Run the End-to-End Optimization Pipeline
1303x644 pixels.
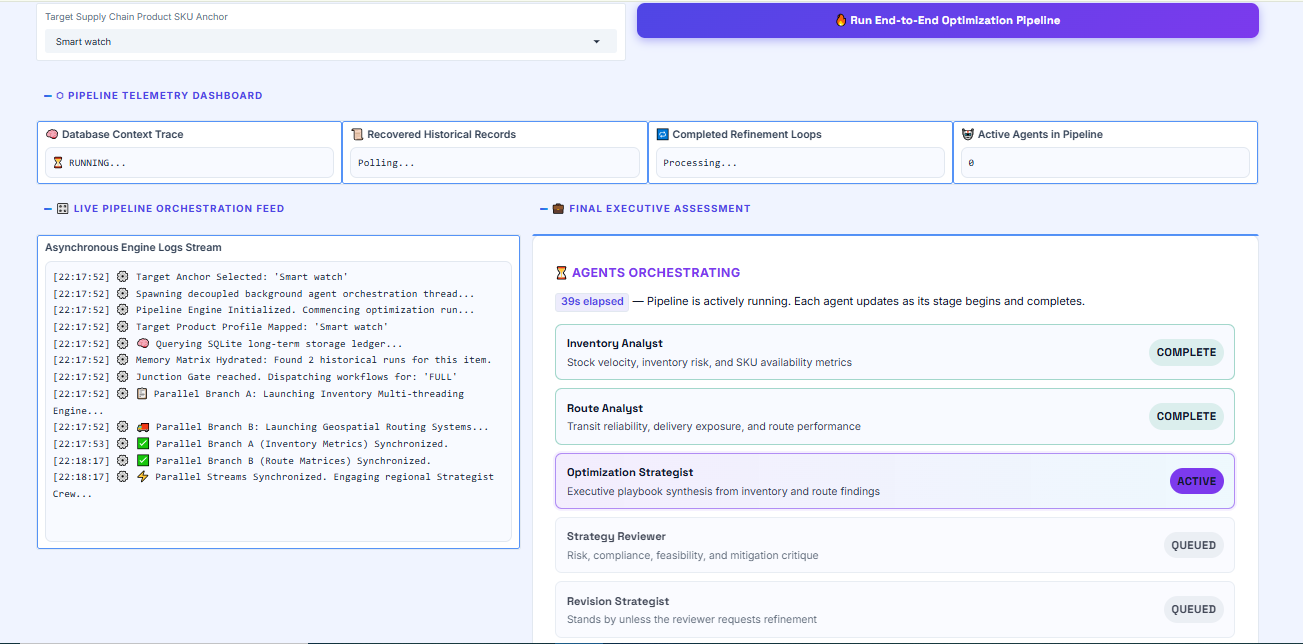tap(947, 20)
